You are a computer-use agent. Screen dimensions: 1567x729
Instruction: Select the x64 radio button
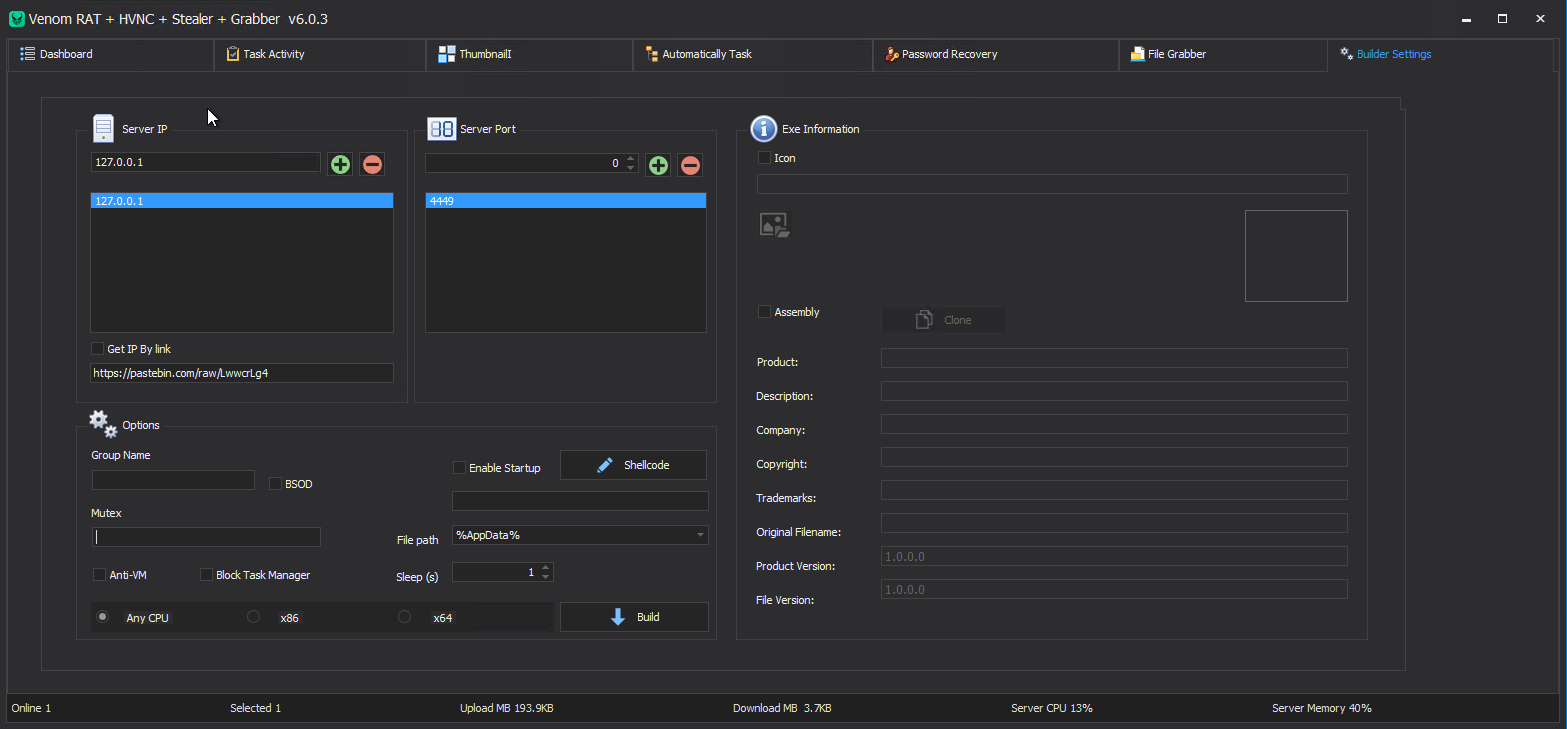404,617
